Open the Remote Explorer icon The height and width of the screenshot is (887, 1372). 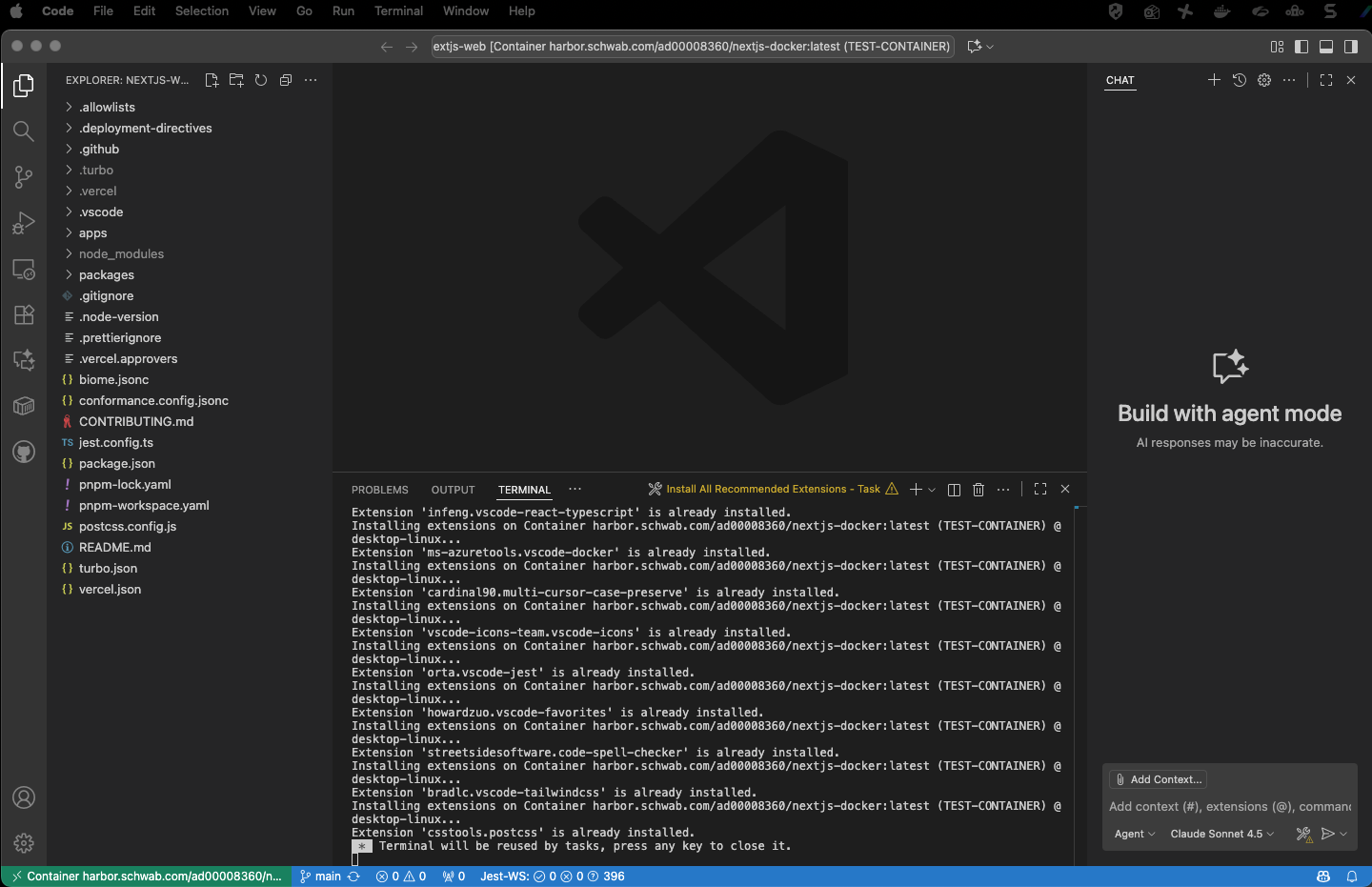pyautogui.click(x=23, y=269)
